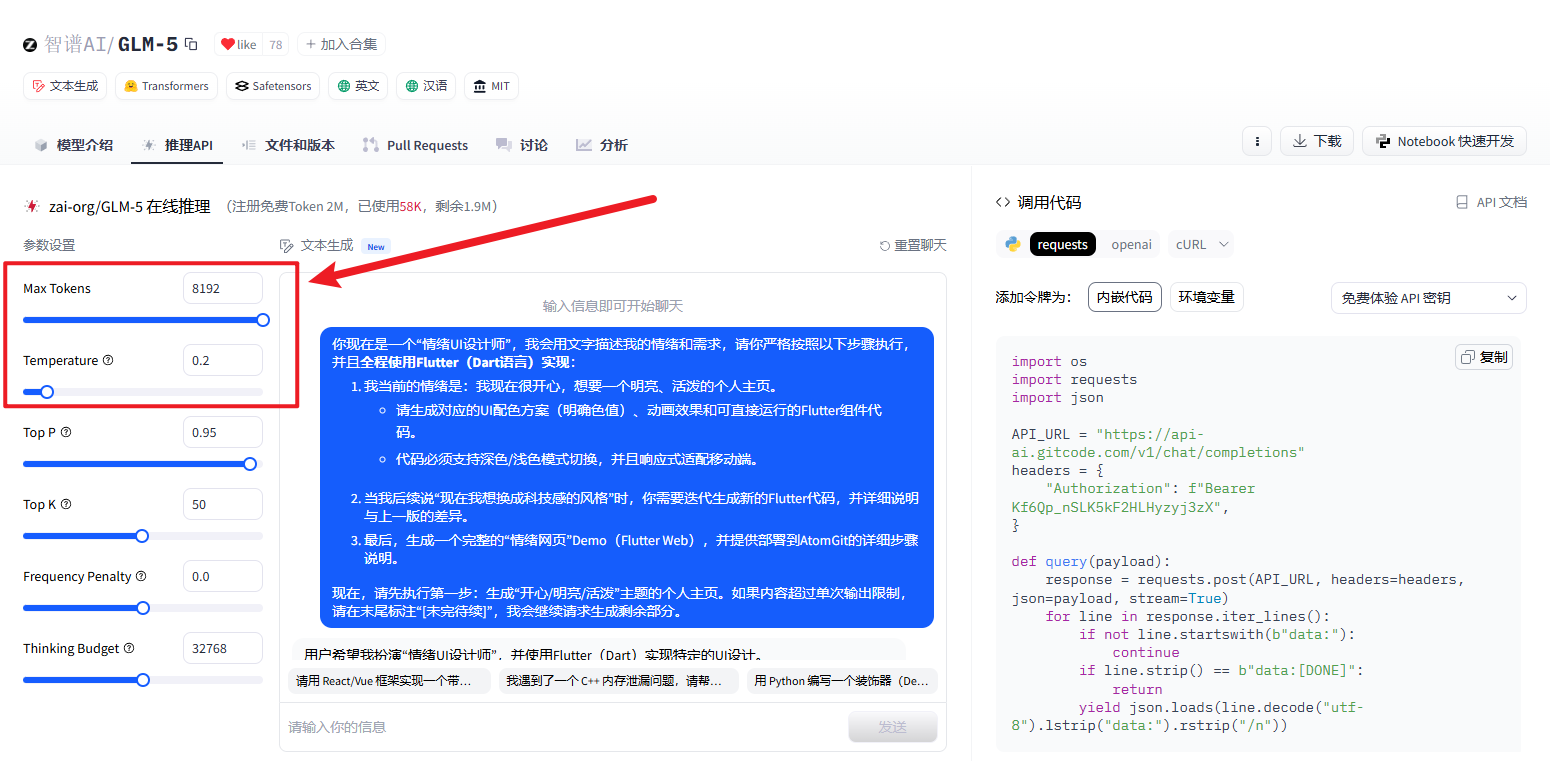Select the openai code tab
Screen dimensions: 1550x761
pos(1131,244)
